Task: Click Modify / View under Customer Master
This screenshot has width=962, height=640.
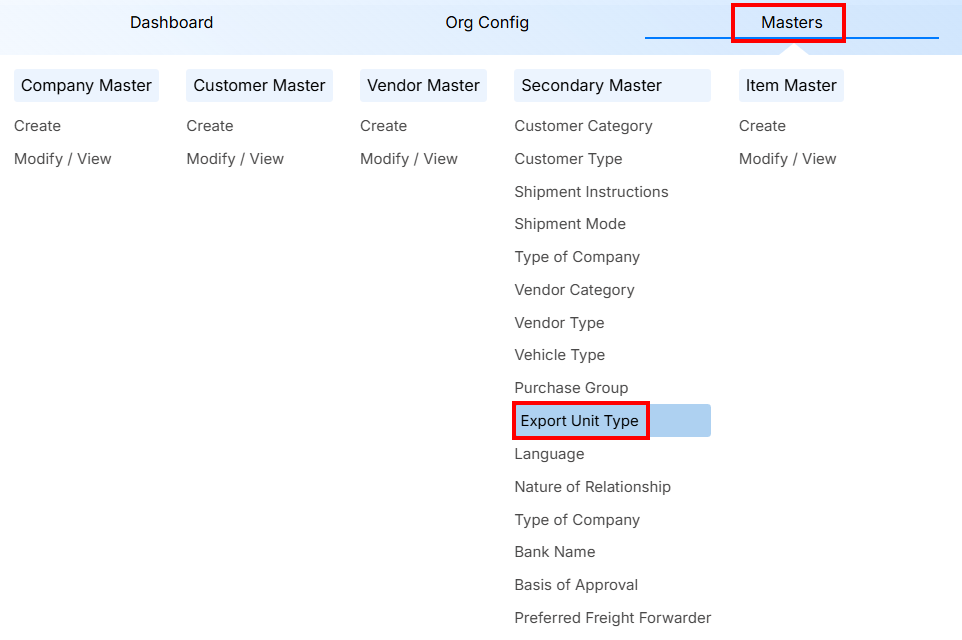Action: (x=235, y=158)
